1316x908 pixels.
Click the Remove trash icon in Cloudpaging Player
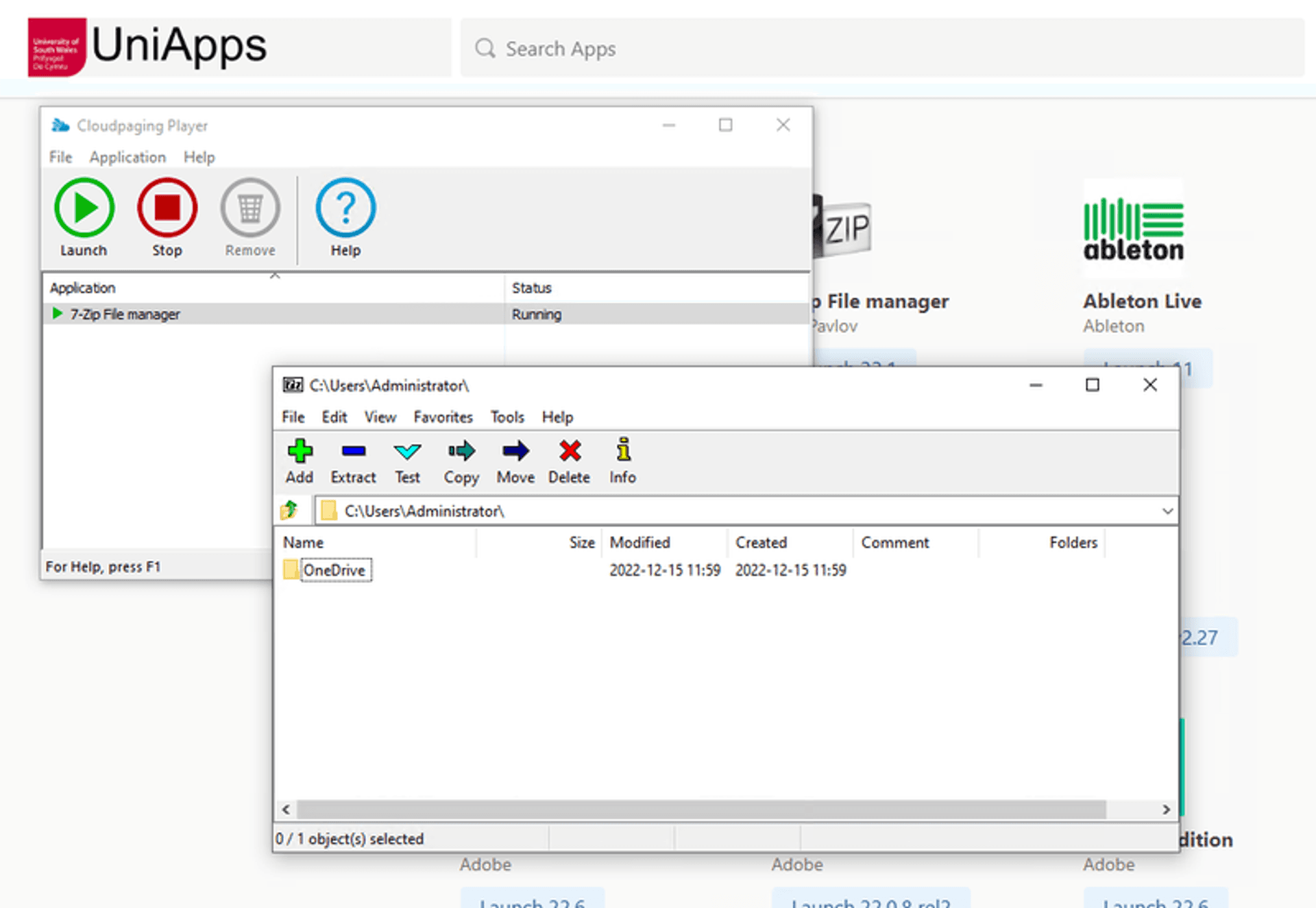pos(250,208)
